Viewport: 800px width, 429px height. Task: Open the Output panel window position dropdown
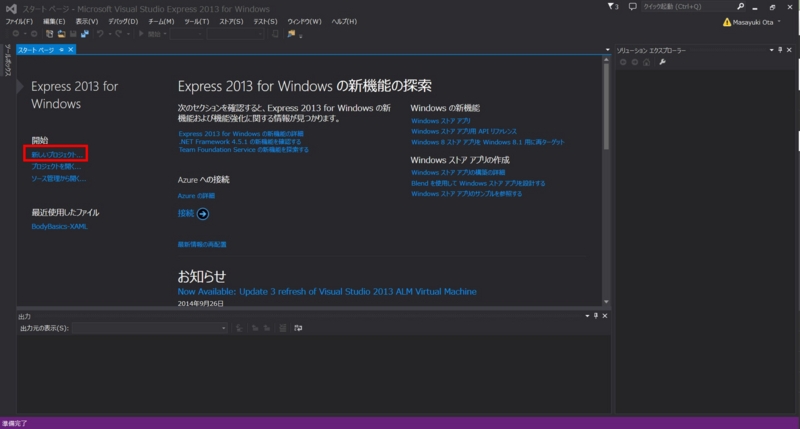[587, 316]
